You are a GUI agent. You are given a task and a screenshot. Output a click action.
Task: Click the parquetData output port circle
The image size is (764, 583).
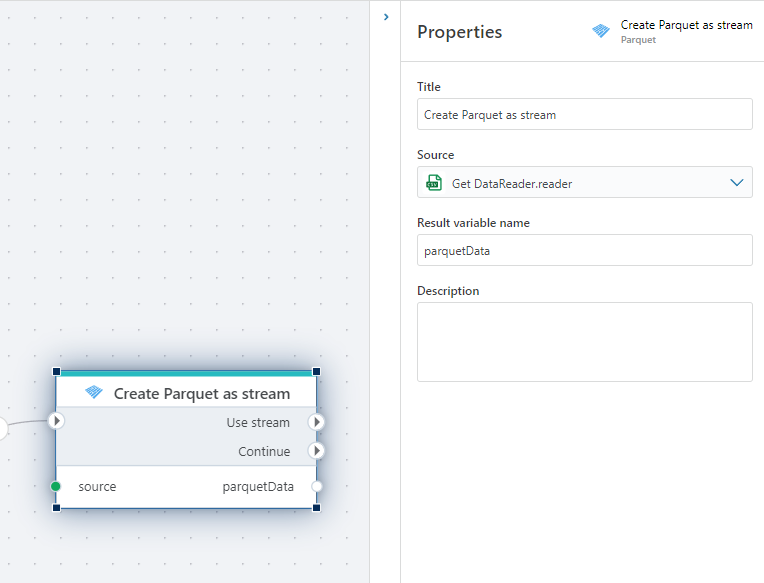(316, 487)
